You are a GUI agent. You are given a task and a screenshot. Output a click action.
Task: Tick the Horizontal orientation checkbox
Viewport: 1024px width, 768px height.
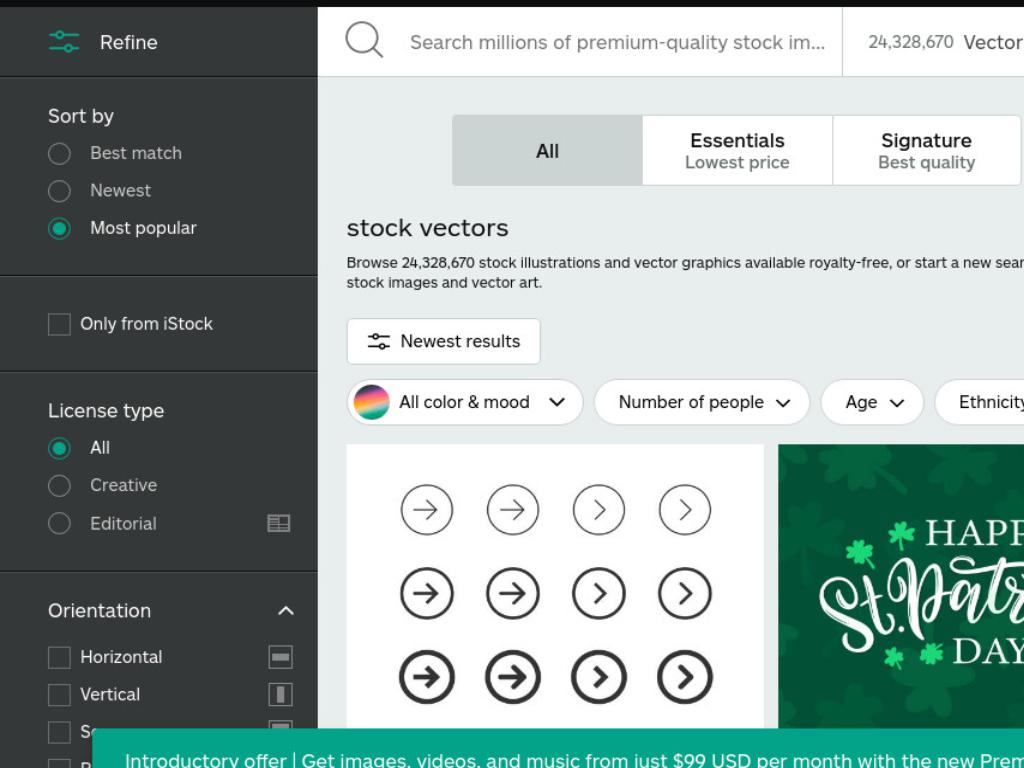click(x=59, y=657)
